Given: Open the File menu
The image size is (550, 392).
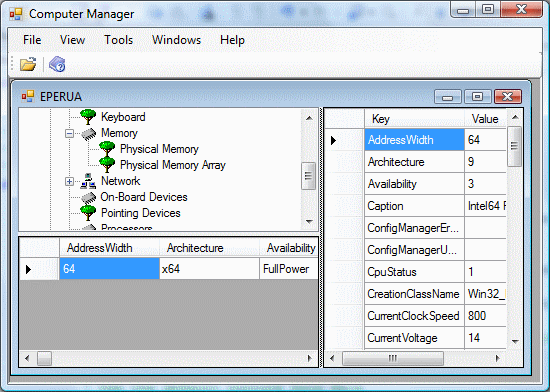Looking at the screenshot, I should click(32, 40).
